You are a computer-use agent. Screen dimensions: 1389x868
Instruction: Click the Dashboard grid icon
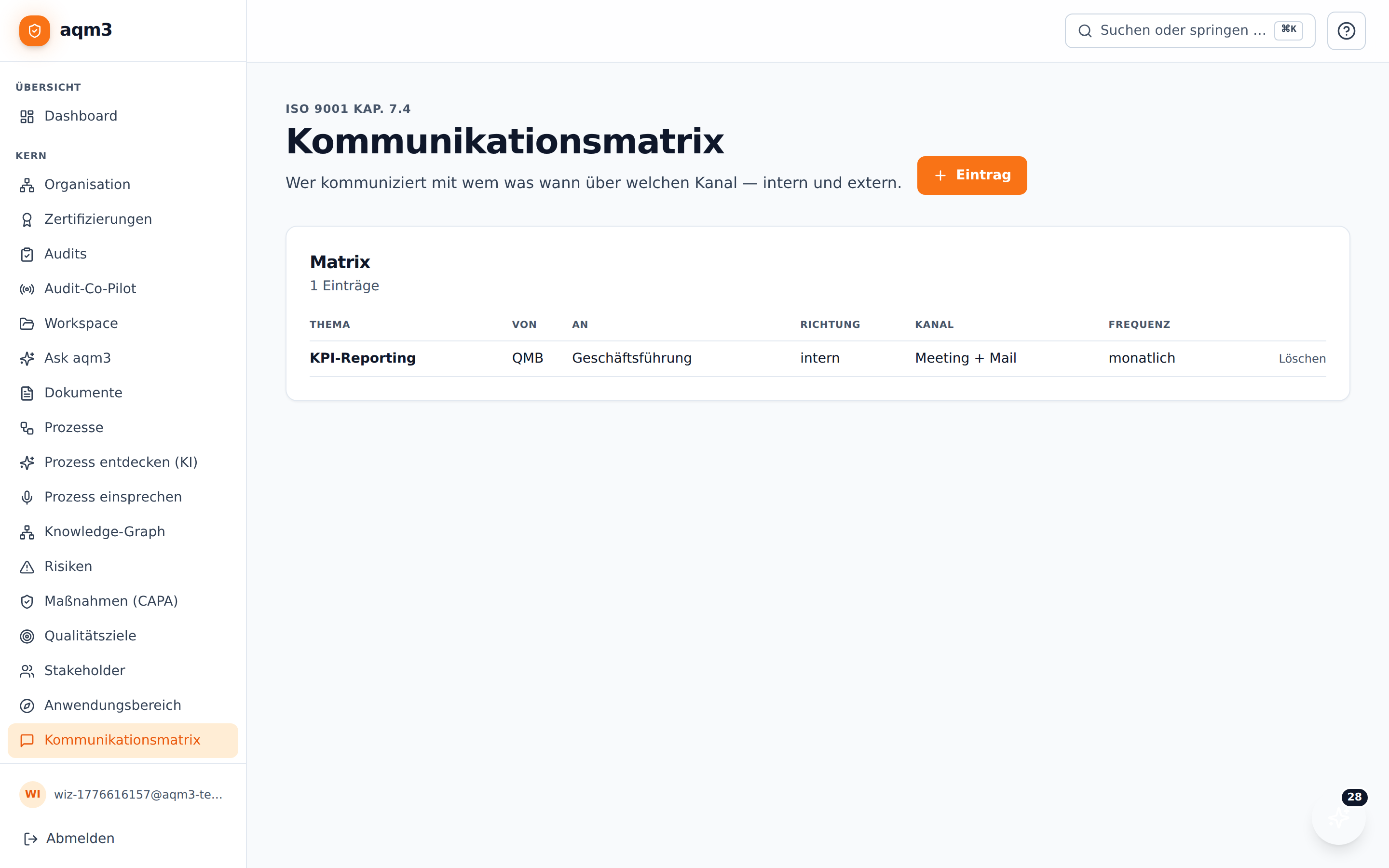tap(27, 117)
